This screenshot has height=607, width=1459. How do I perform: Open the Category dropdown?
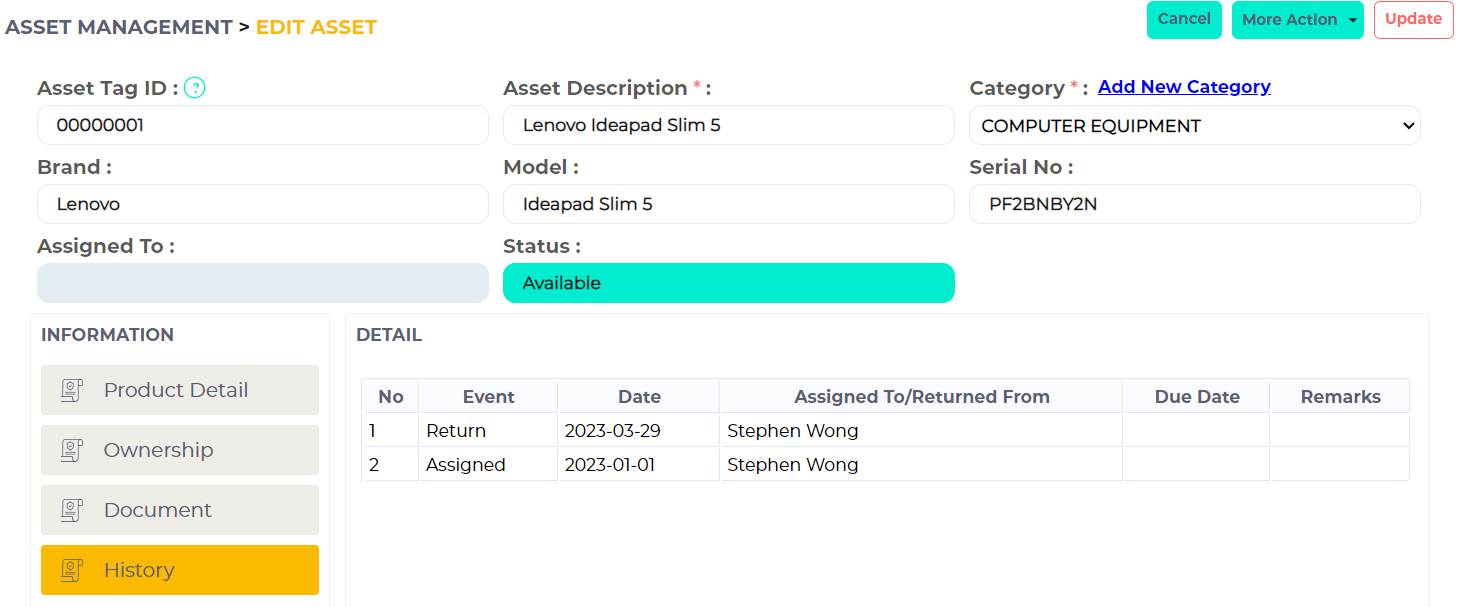1194,126
